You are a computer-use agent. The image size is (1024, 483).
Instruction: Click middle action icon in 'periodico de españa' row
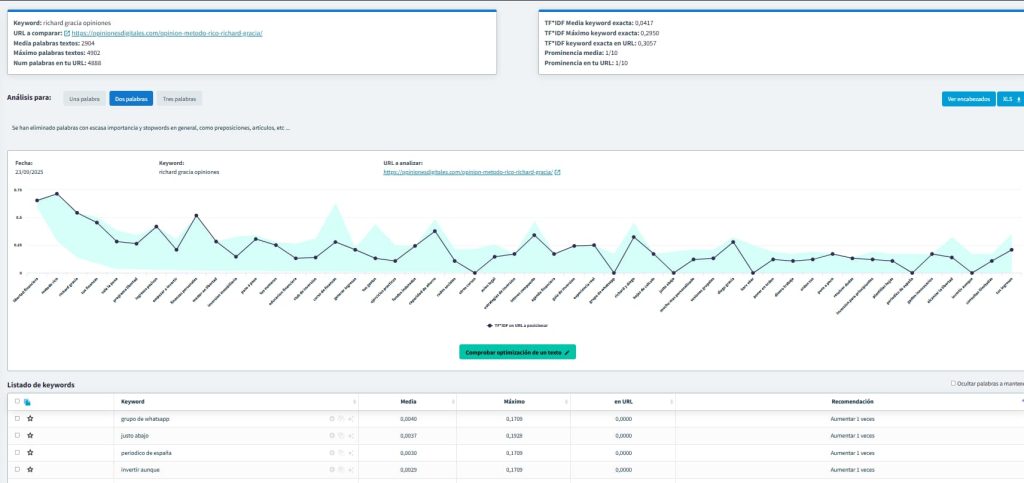(341, 452)
